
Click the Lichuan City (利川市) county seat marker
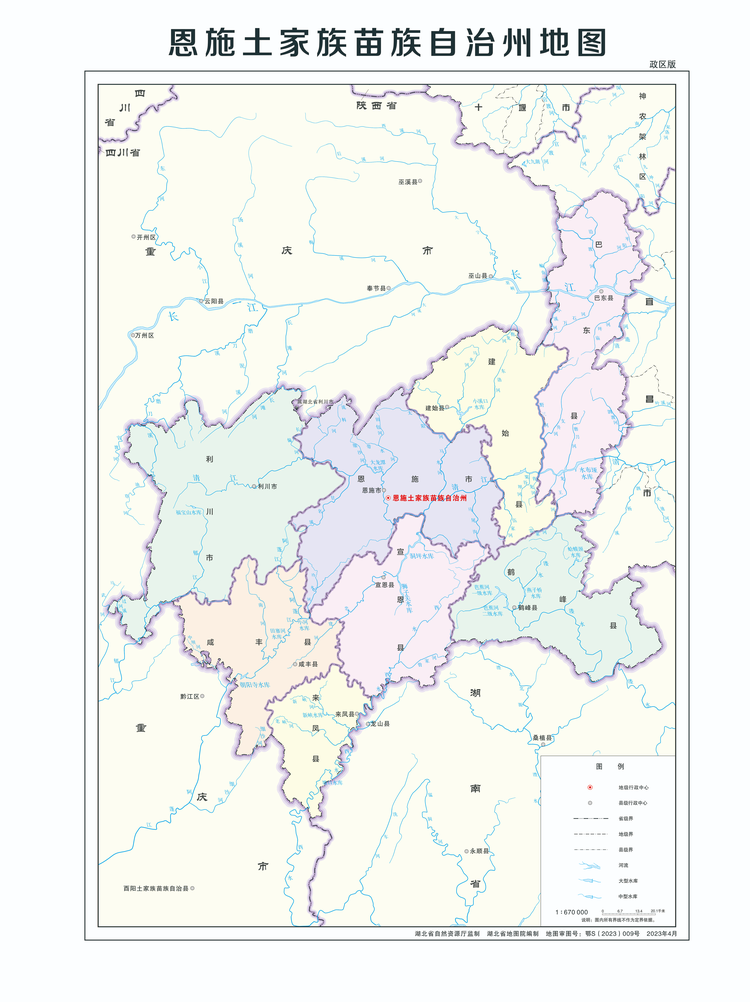252,487
